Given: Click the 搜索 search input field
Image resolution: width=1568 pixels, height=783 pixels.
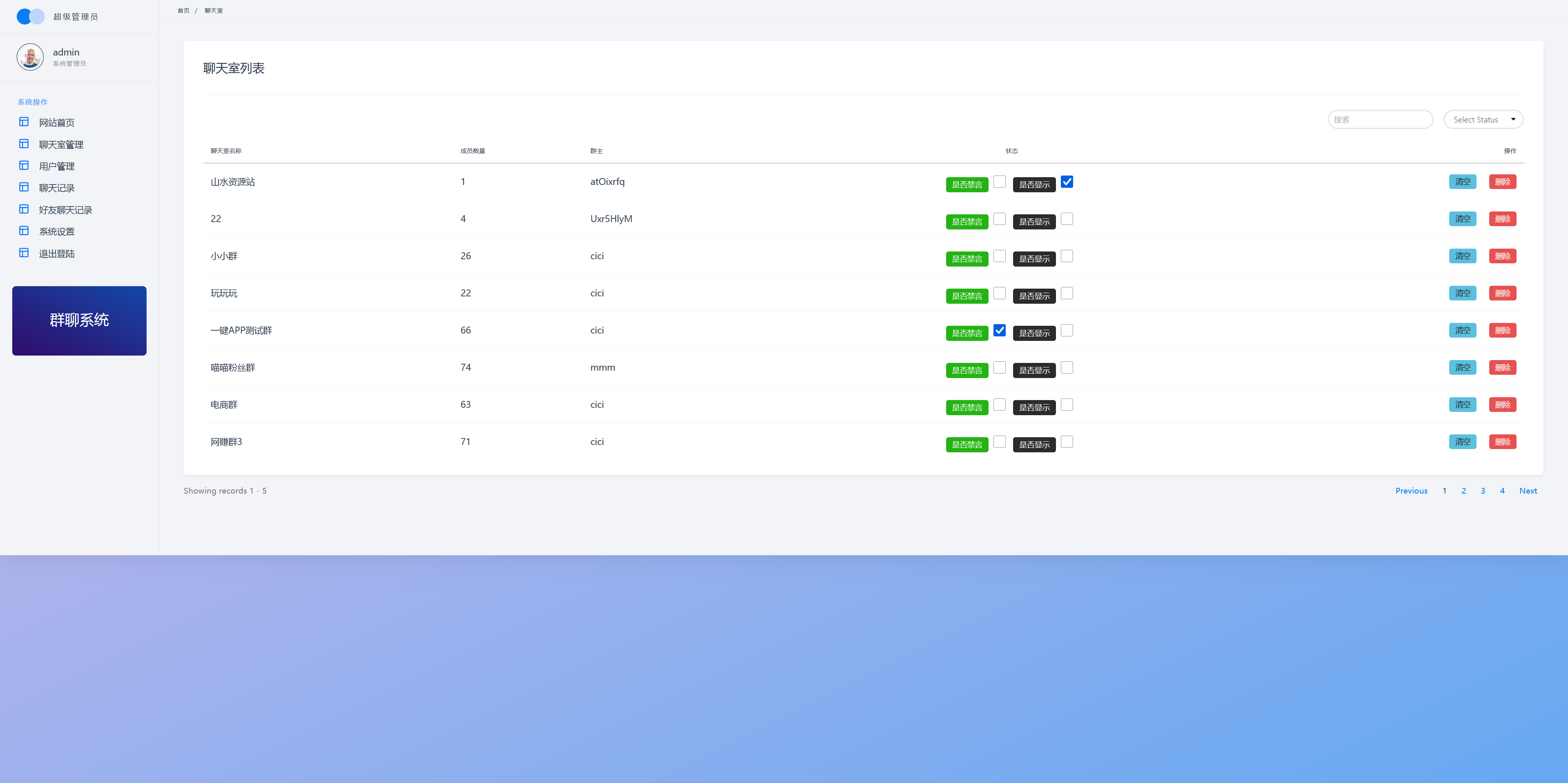Looking at the screenshot, I should [x=1380, y=119].
